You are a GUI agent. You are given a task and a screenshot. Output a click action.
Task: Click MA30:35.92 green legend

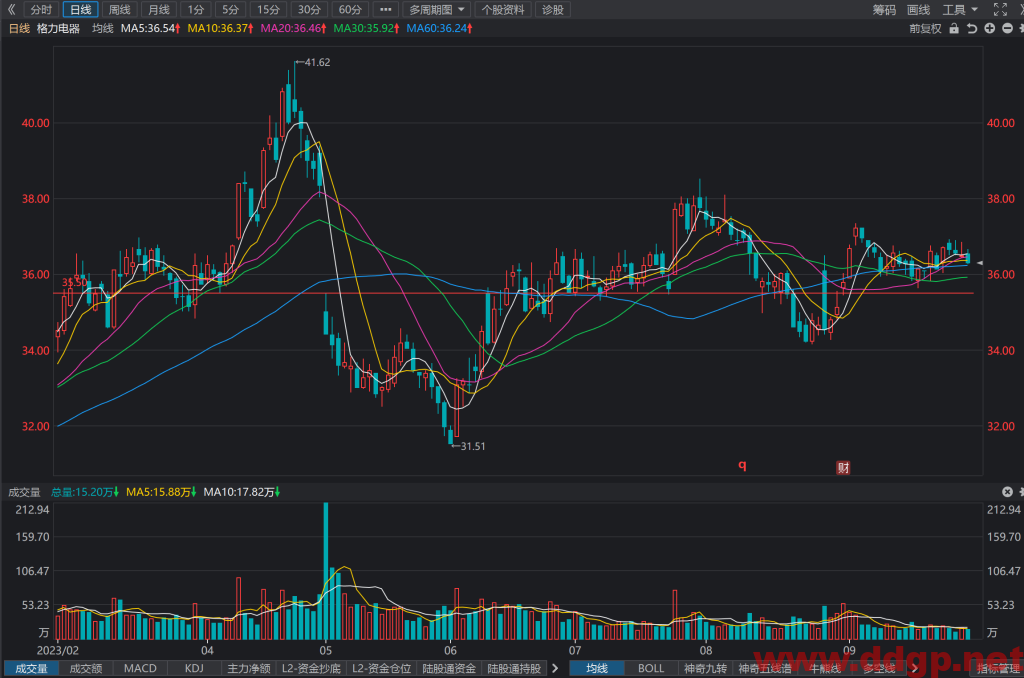point(366,28)
